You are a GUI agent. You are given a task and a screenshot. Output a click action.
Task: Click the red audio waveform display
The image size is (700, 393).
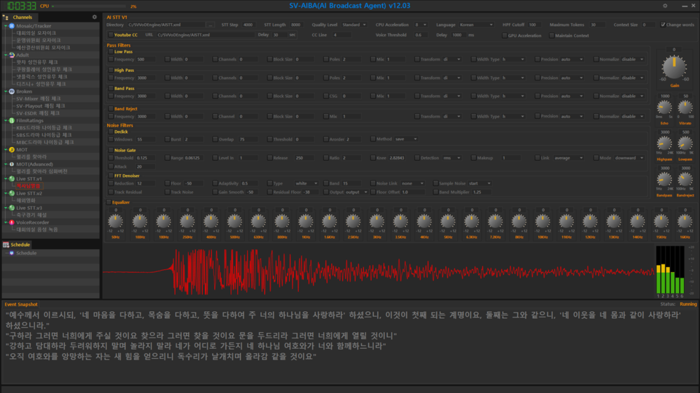tap(378, 271)
